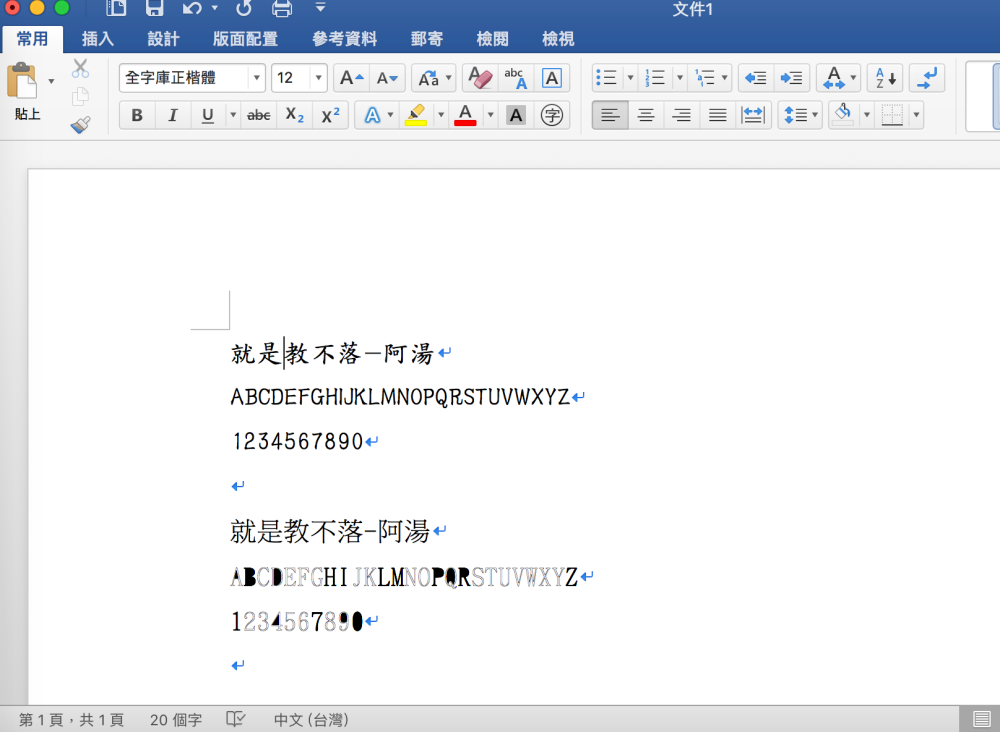
Task: Expand the Paste options arrow
Action: pyautogui.click(x=51, y=81)
